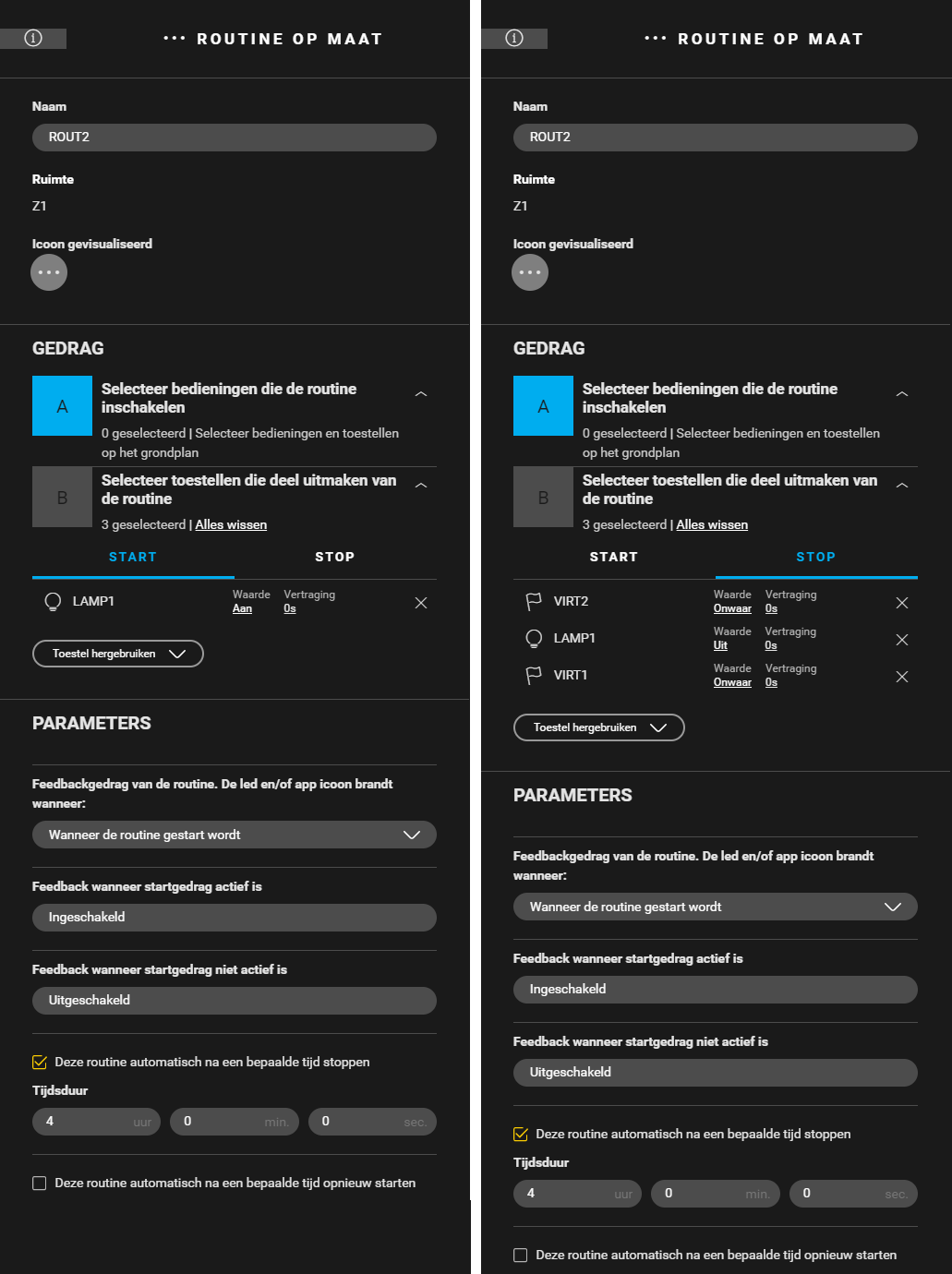The height and width of the screenshot is (1274, 952).
Task: Open the three-dots menu beside right ROUTINE OP MAAT title
Action: click(656, 39)
